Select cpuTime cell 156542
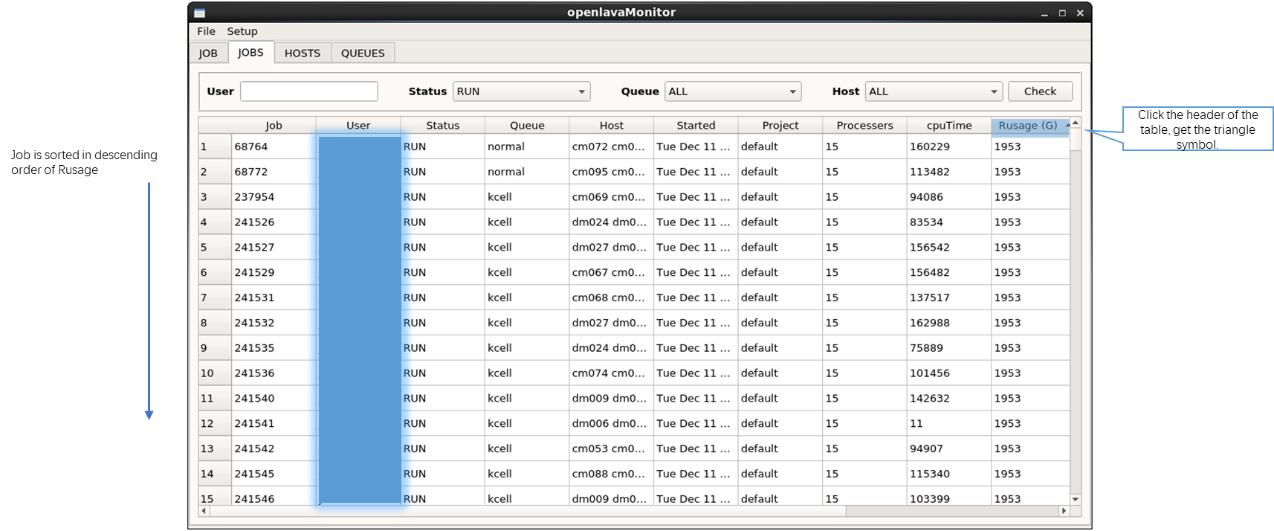 (949, 247)
